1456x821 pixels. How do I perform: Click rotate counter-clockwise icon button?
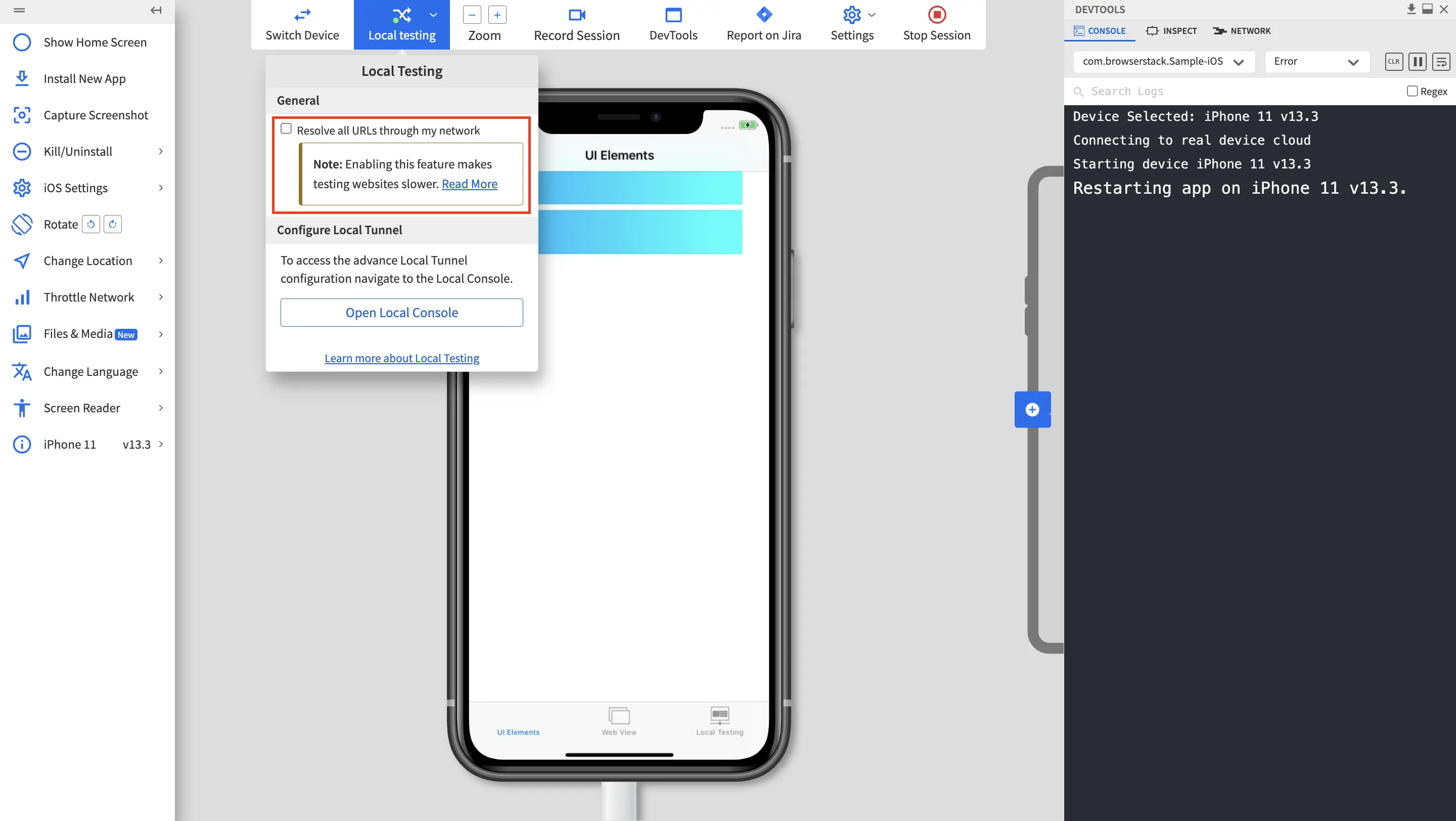[x=90, y=225]
